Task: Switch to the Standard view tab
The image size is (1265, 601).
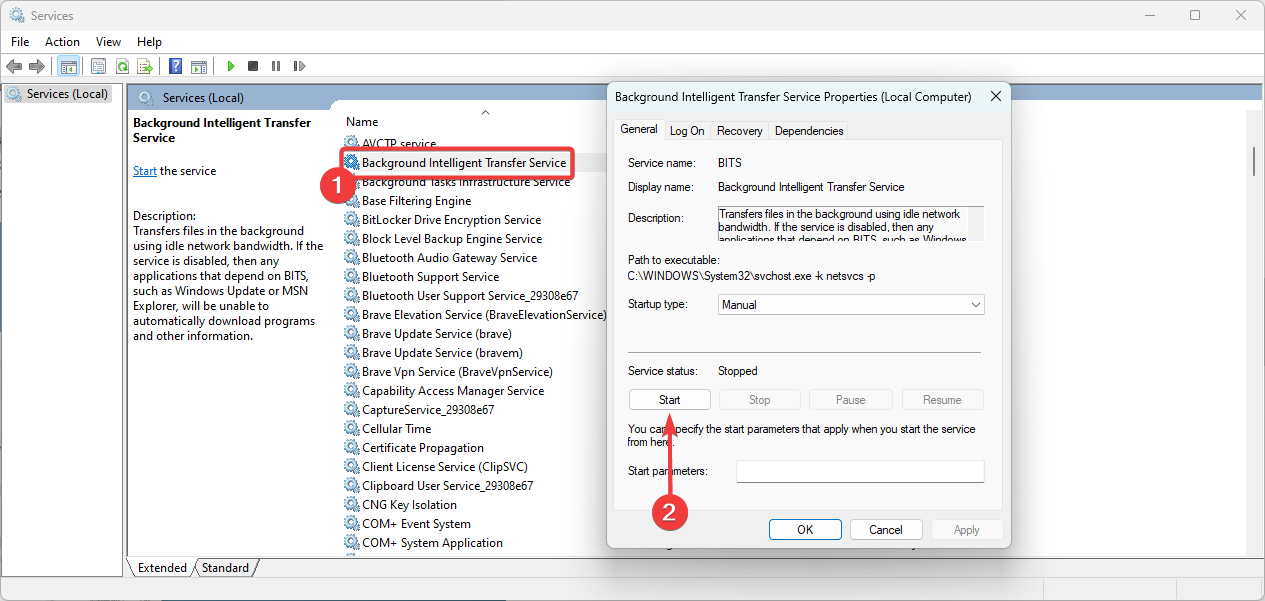Action: click(x=225, y=568)
